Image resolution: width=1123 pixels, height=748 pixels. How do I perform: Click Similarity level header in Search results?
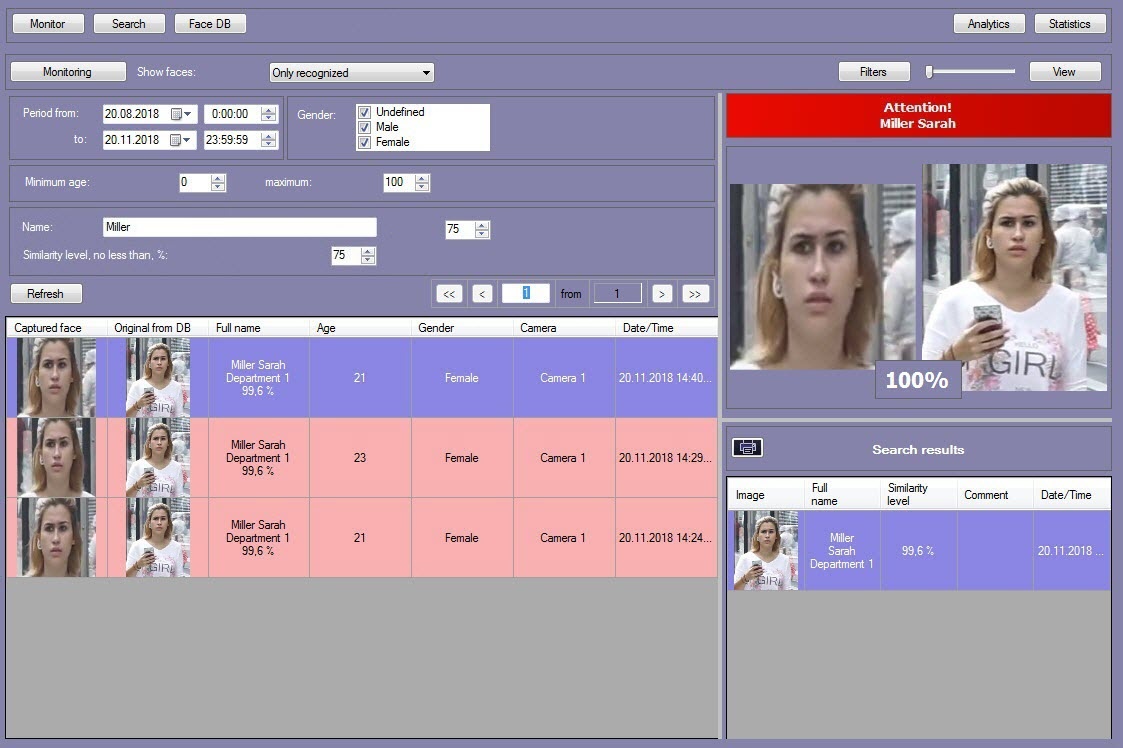[x=919, y=494]
